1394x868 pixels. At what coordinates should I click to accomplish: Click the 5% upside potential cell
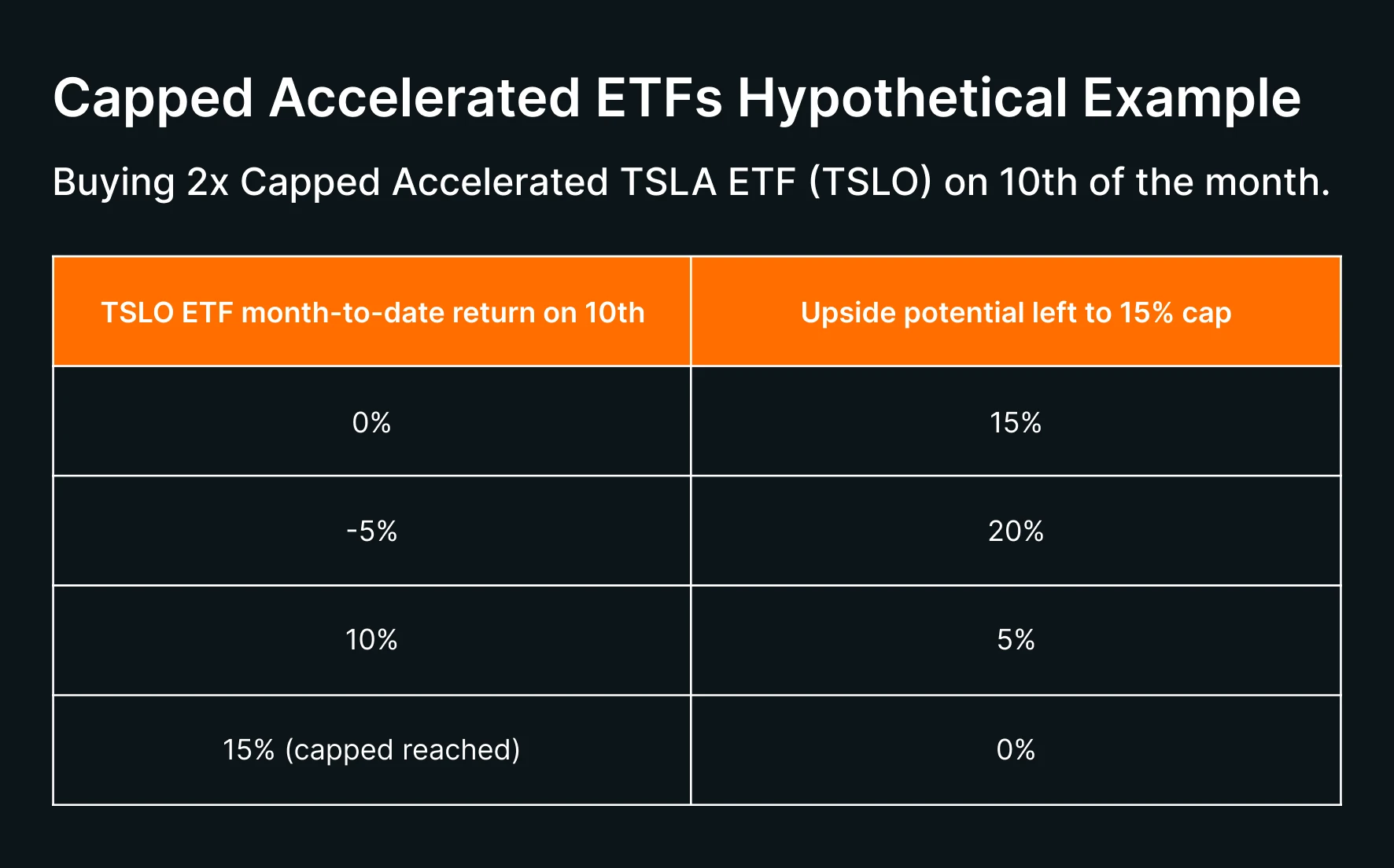click(1016, 640)
